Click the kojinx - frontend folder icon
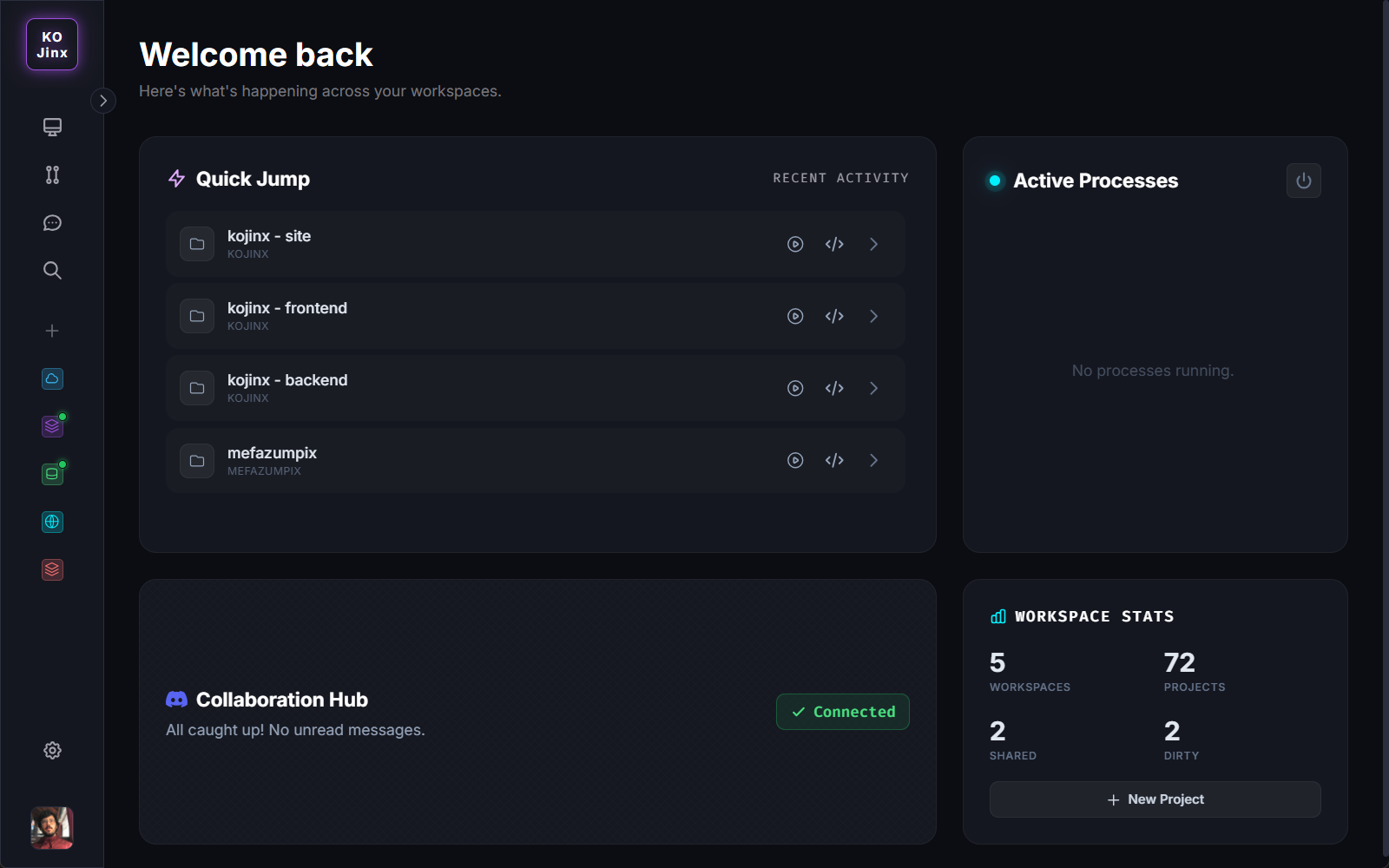The width and height of the screenshot is (1389, 868). pyautogui.click(x=197, y=316)
